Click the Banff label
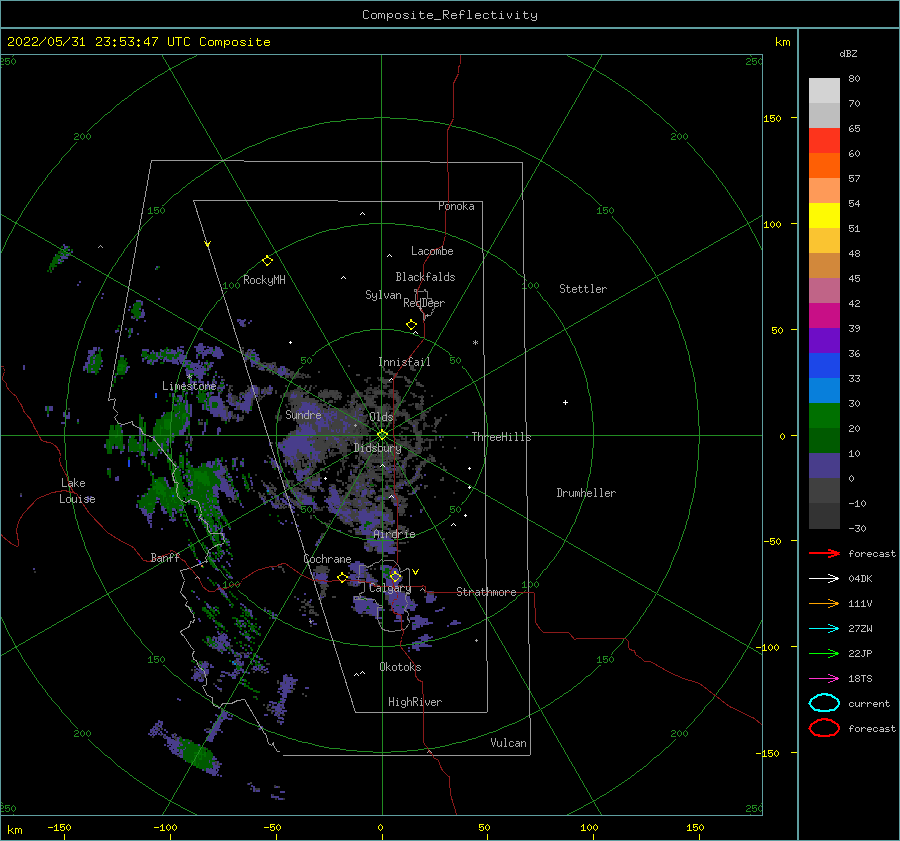 (165, 558)
